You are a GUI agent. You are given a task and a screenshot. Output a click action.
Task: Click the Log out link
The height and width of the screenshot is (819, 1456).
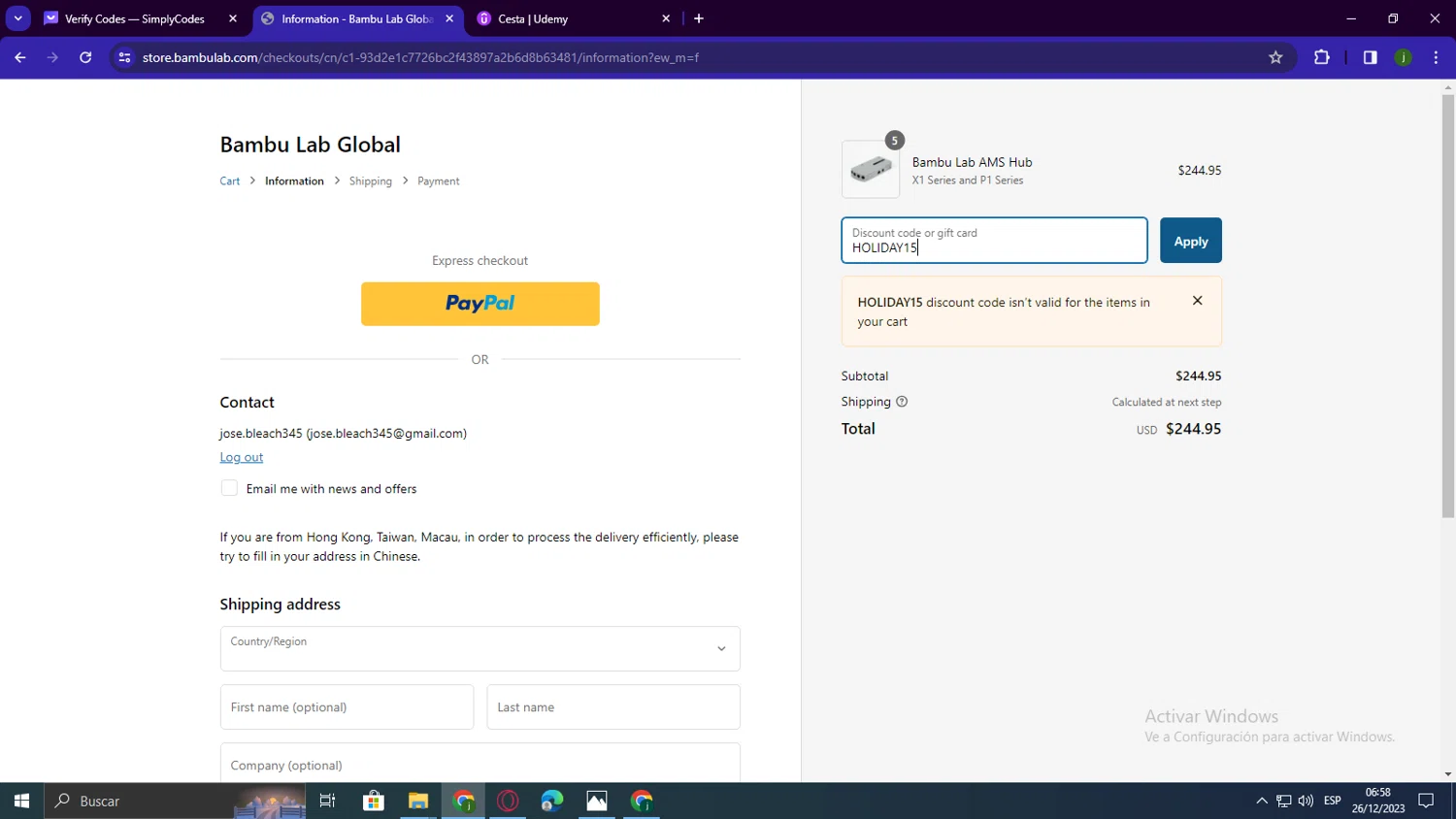click(241, 457)
